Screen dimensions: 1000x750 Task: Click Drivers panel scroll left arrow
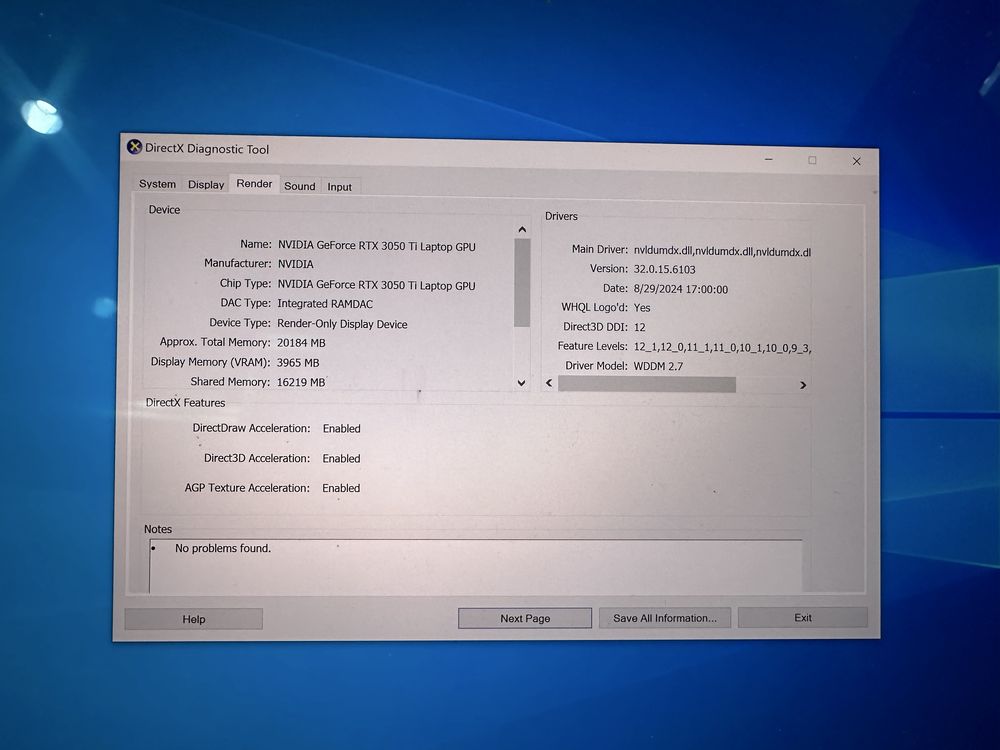(x=549, y=383)
